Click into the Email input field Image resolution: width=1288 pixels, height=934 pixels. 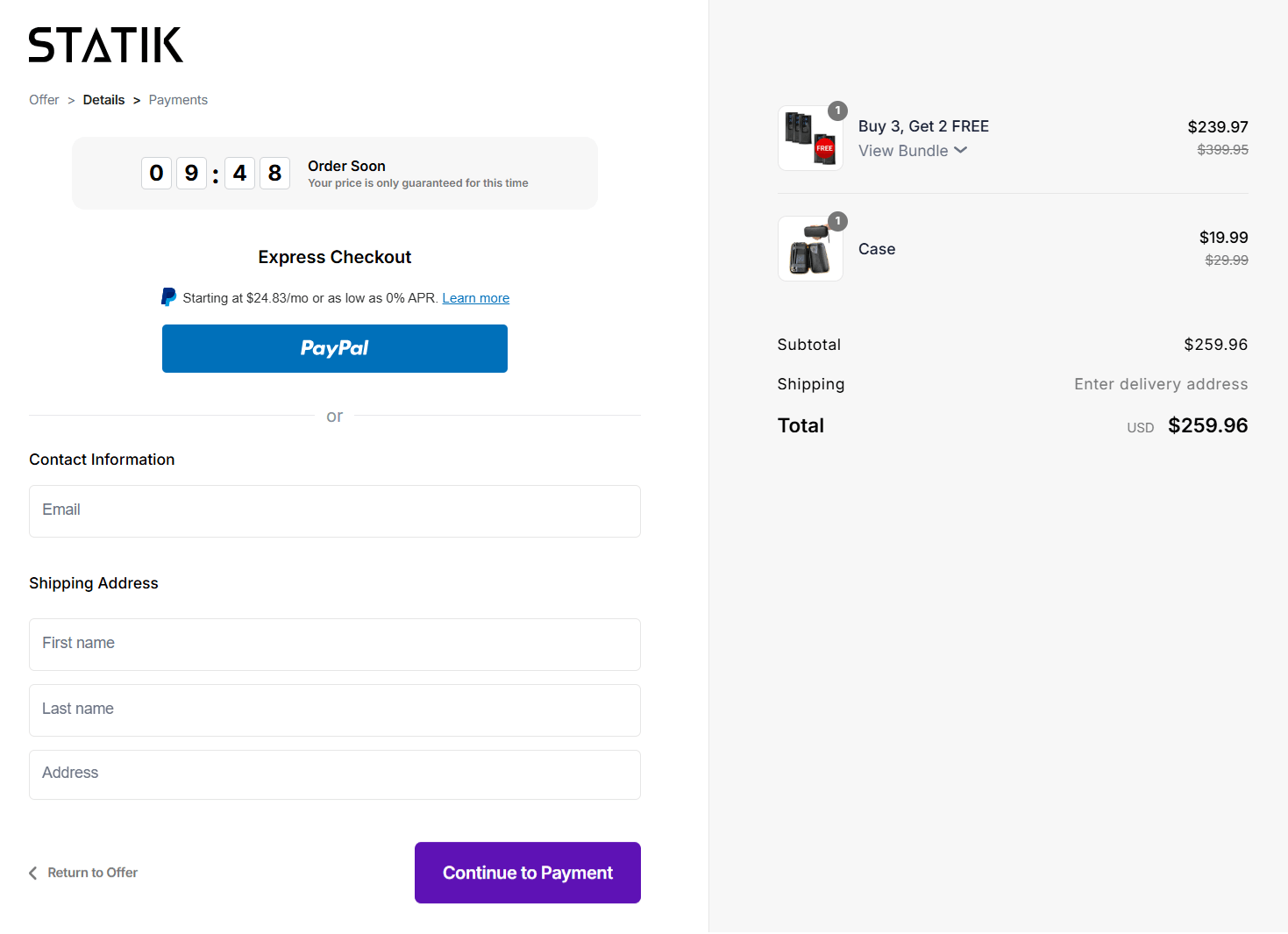click(x=334, y=511)
